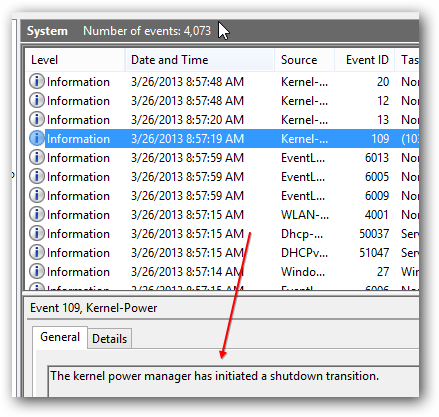
Task: Click the information icon in the Event ID 20 row
Action: [x=37, y=81]
